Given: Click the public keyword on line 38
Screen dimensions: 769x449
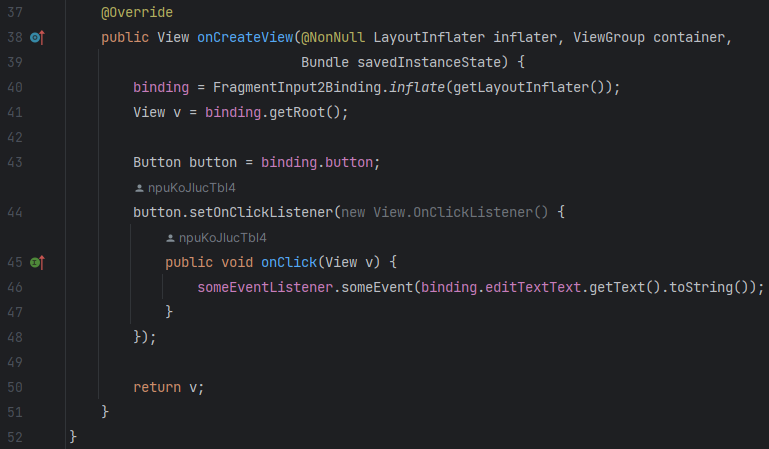Looking at the screenshot, I should click(x=125, y=37).
